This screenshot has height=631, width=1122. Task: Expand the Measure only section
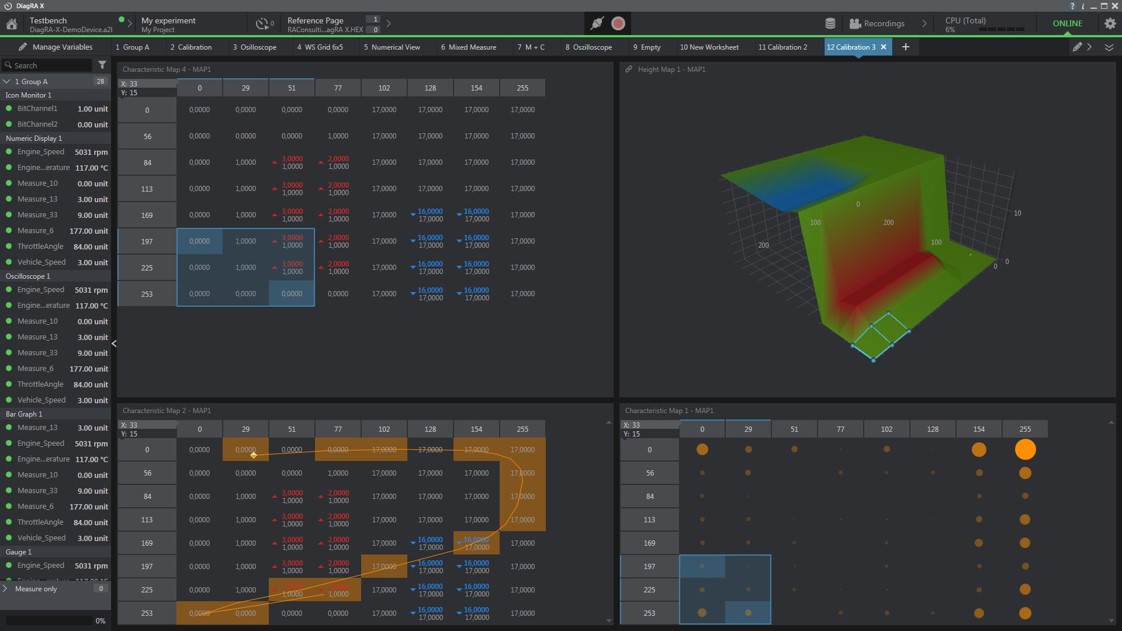pyautogui.click(x=6, y=589)
